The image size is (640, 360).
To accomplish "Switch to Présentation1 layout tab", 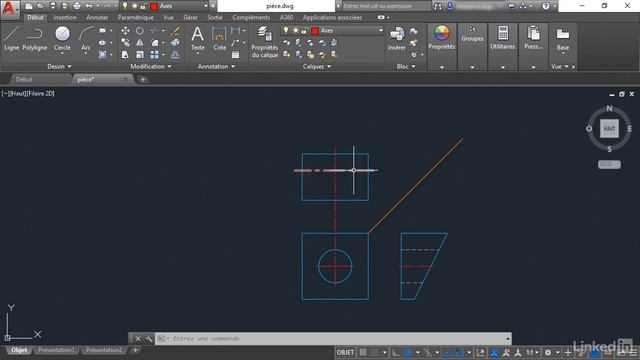I will point(56,350).
